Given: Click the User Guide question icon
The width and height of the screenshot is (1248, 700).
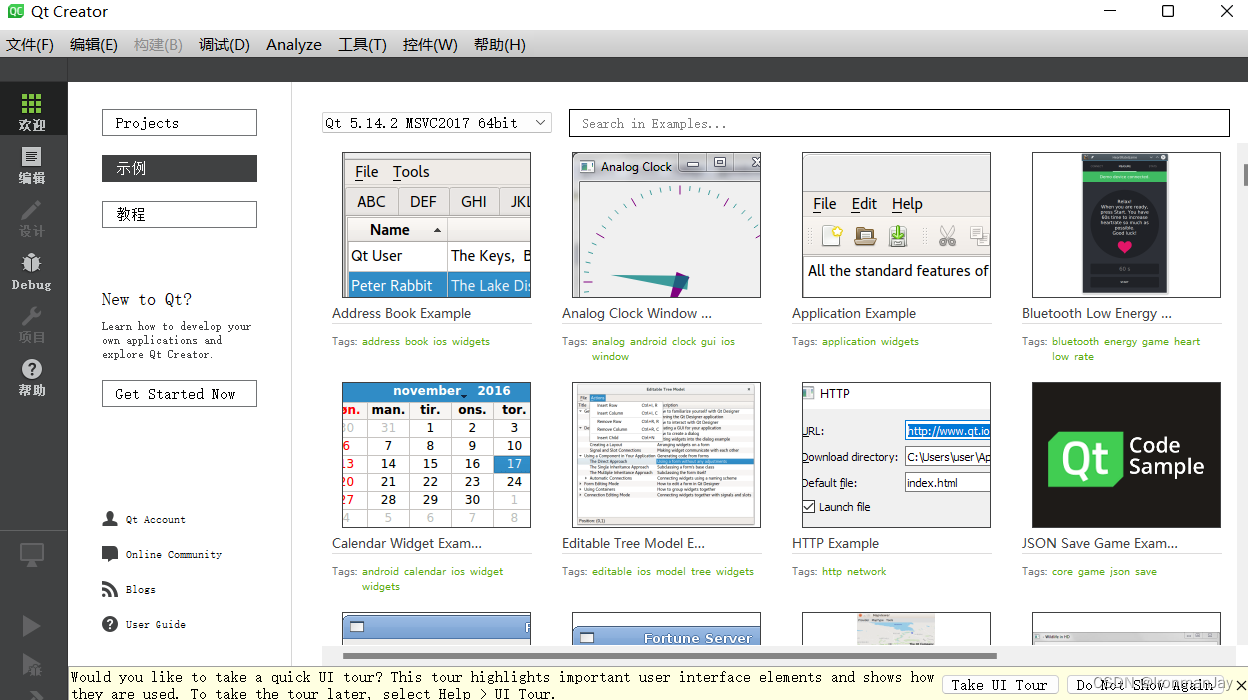Looking at the screenshot, I should point(110,624).
